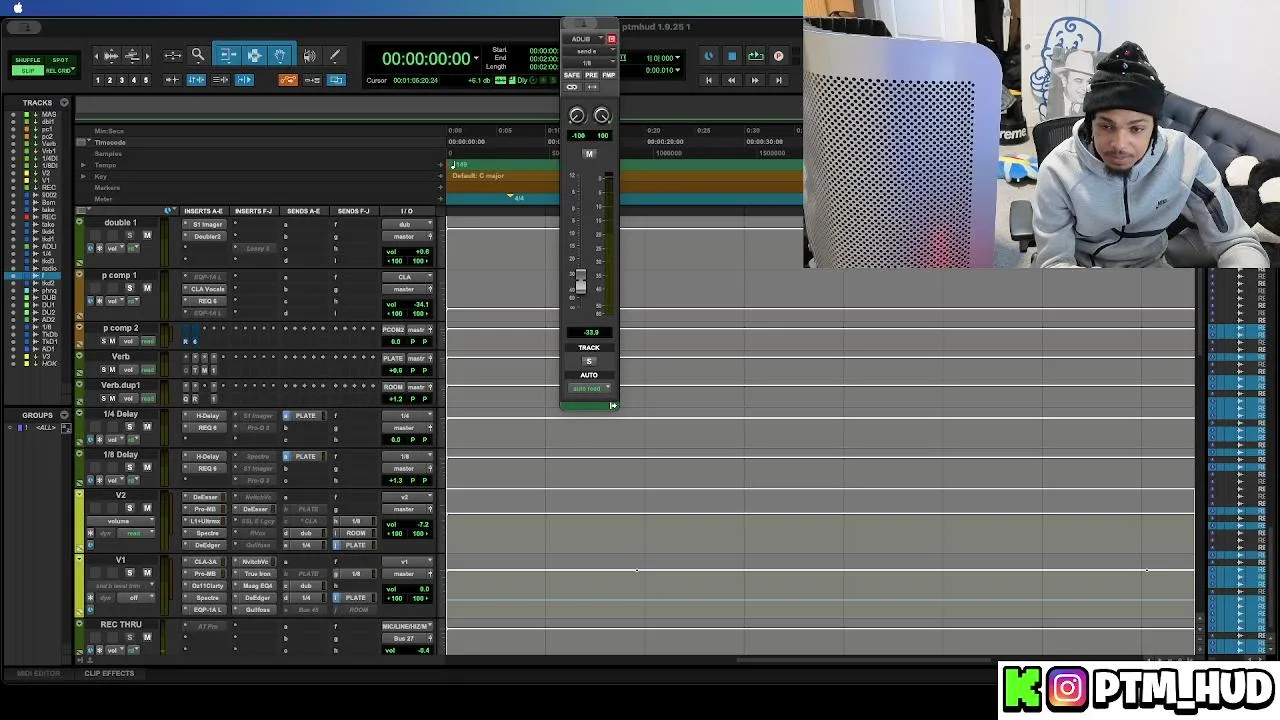Select the Trim tool
Image resolution: width=1280 pixels, height=720 pixels.
228,56
